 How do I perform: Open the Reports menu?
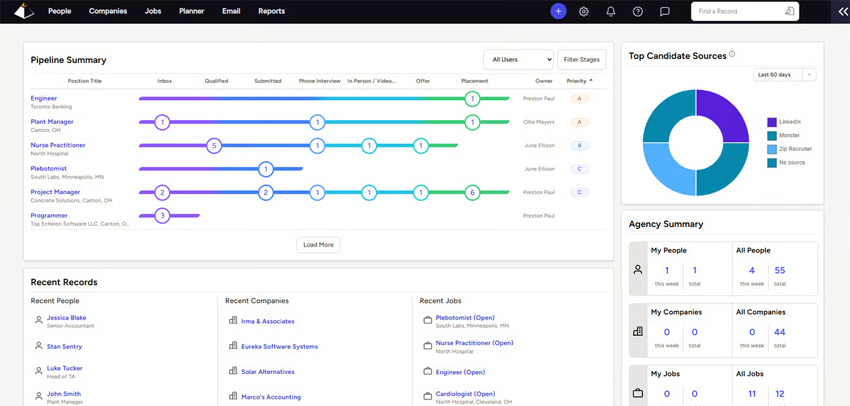[x=271, y=11]
